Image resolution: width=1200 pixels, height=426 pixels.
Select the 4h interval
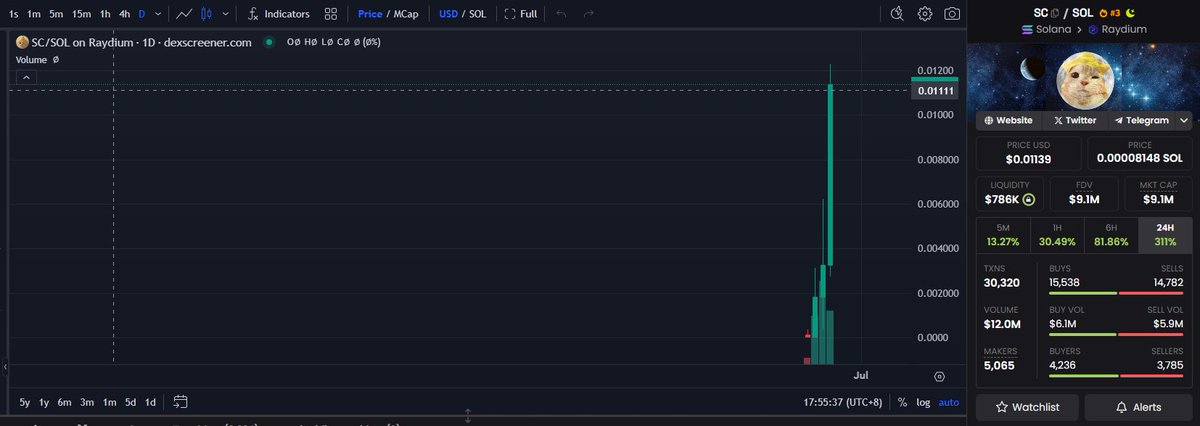[x=124, y=14]
